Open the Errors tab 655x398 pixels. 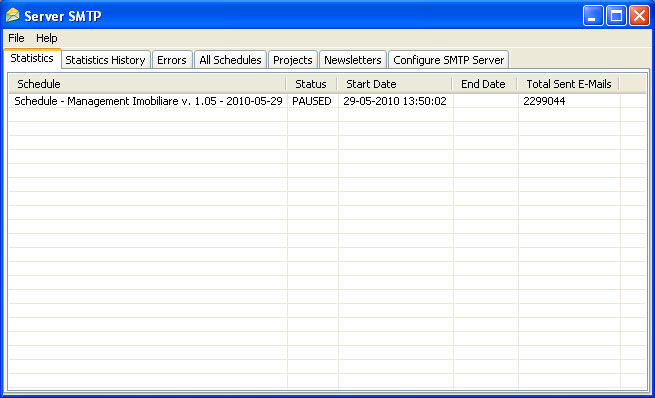(172, 60)
